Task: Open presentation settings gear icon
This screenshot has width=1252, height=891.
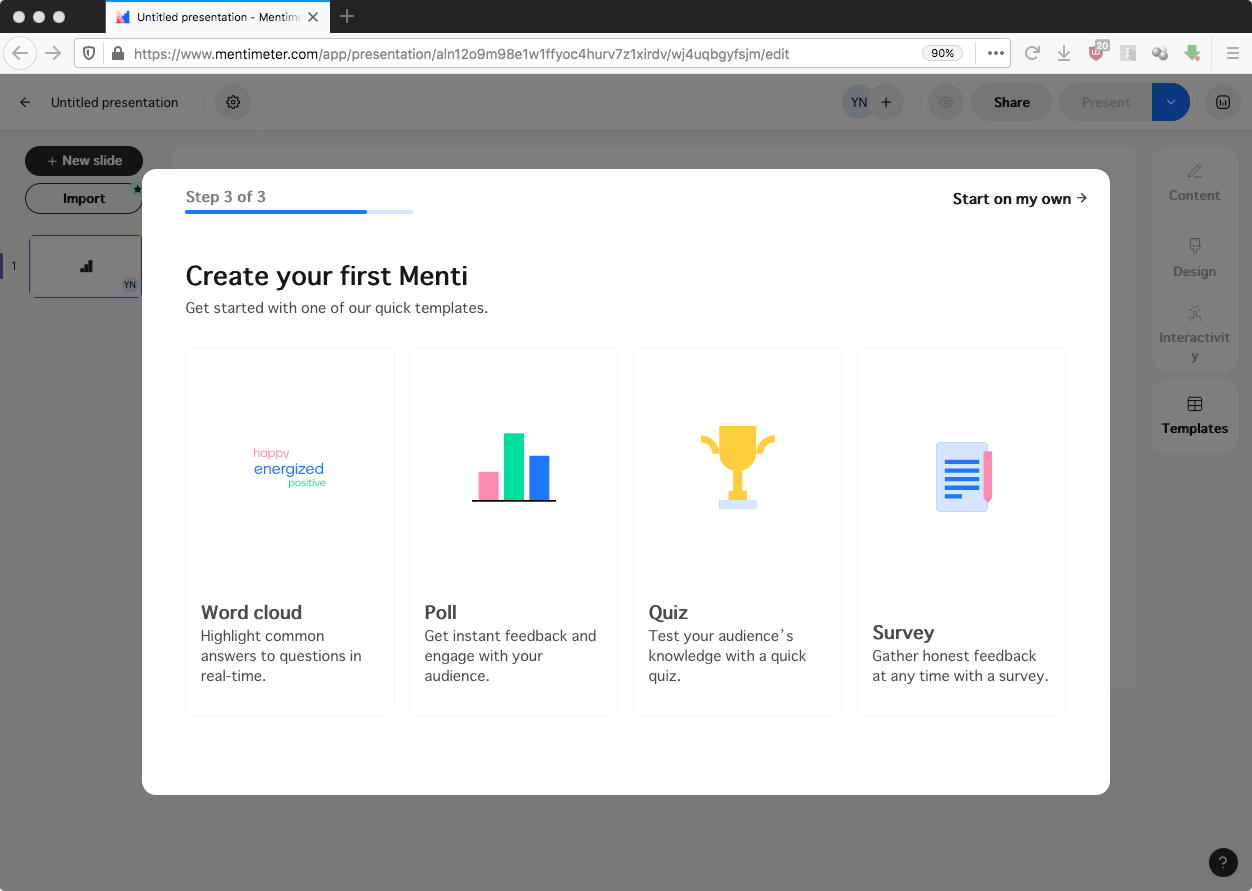Action: click(233, 102)
